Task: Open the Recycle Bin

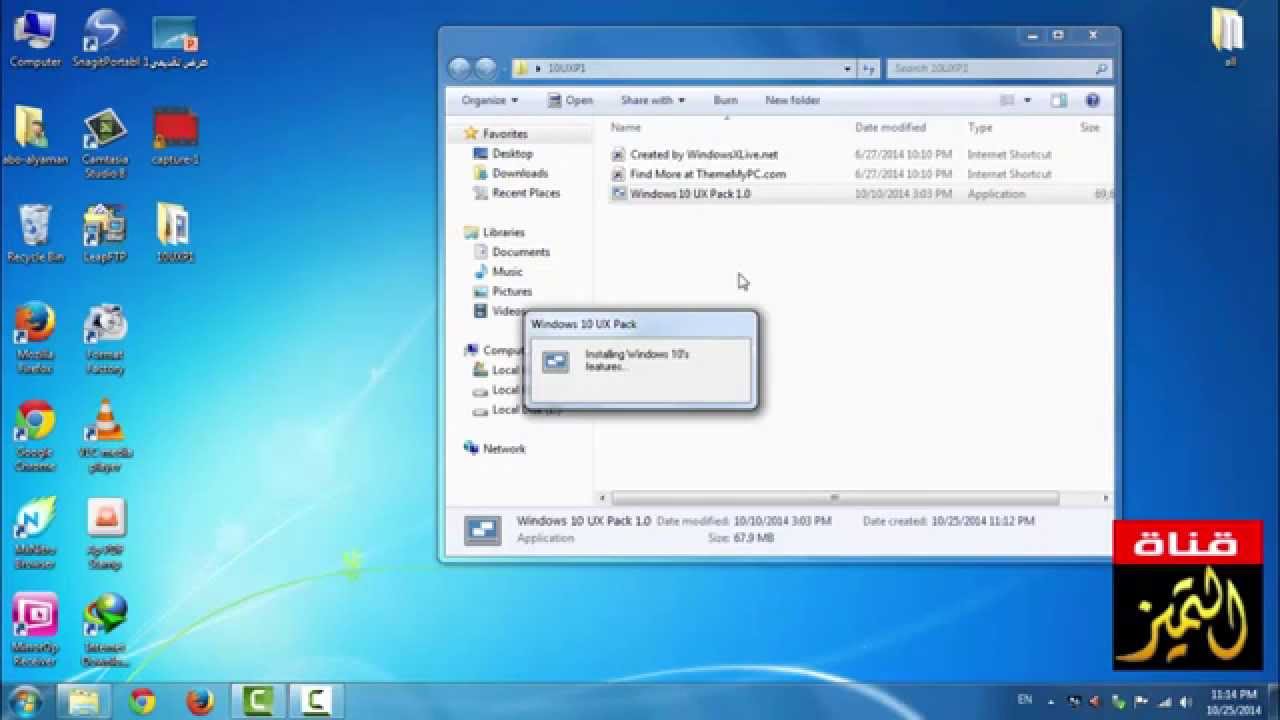Action: point(35,233)
